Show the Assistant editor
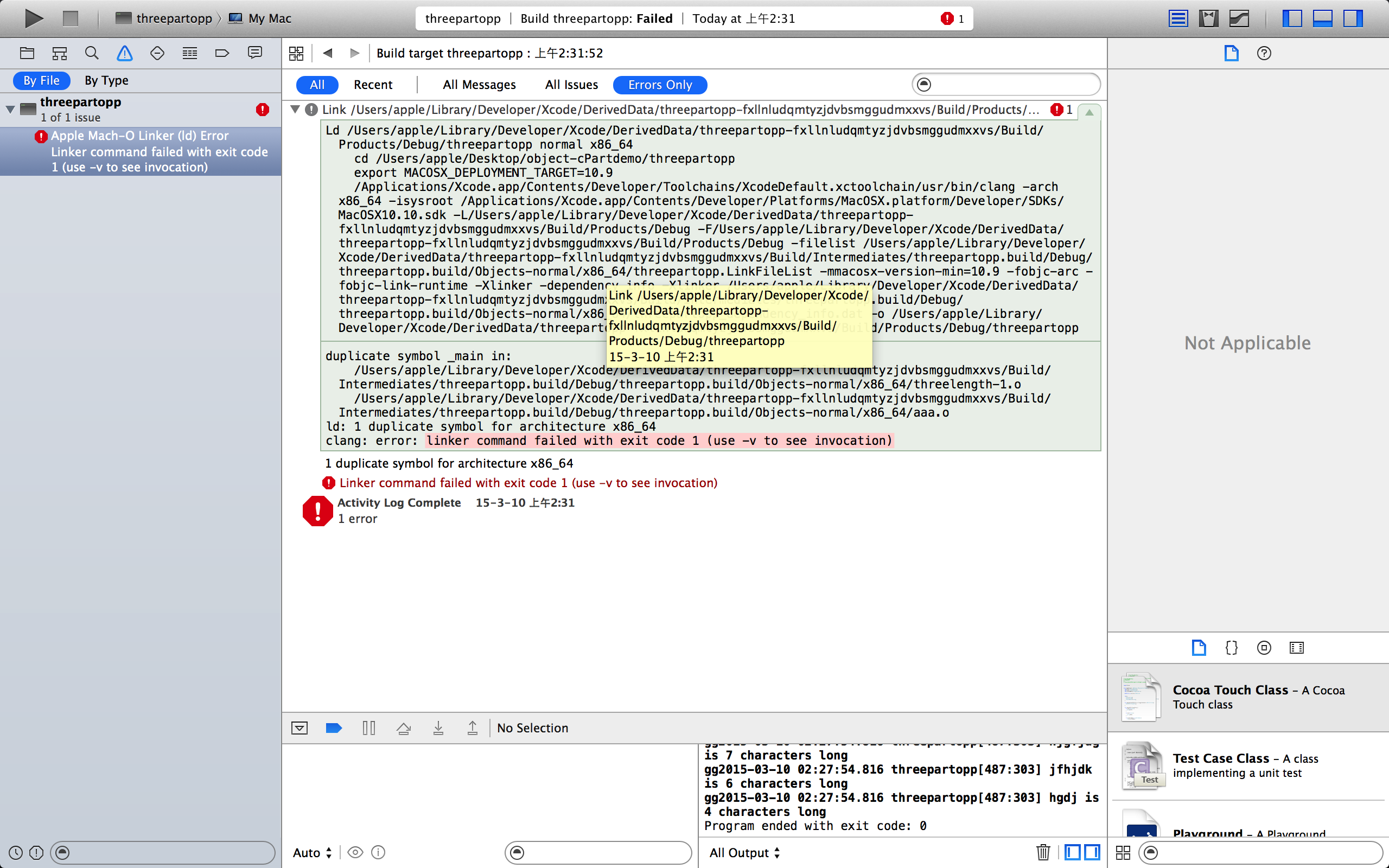The image size is (1389, 868). pos(1208,18)
